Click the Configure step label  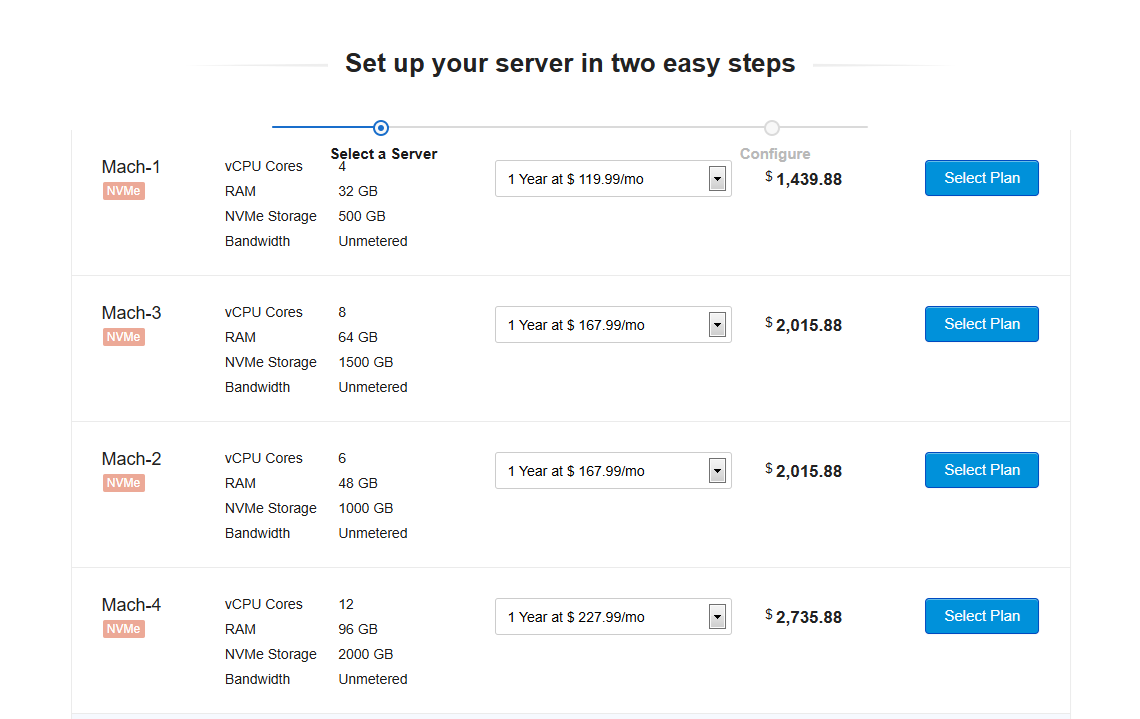click(x=775, y=154)
